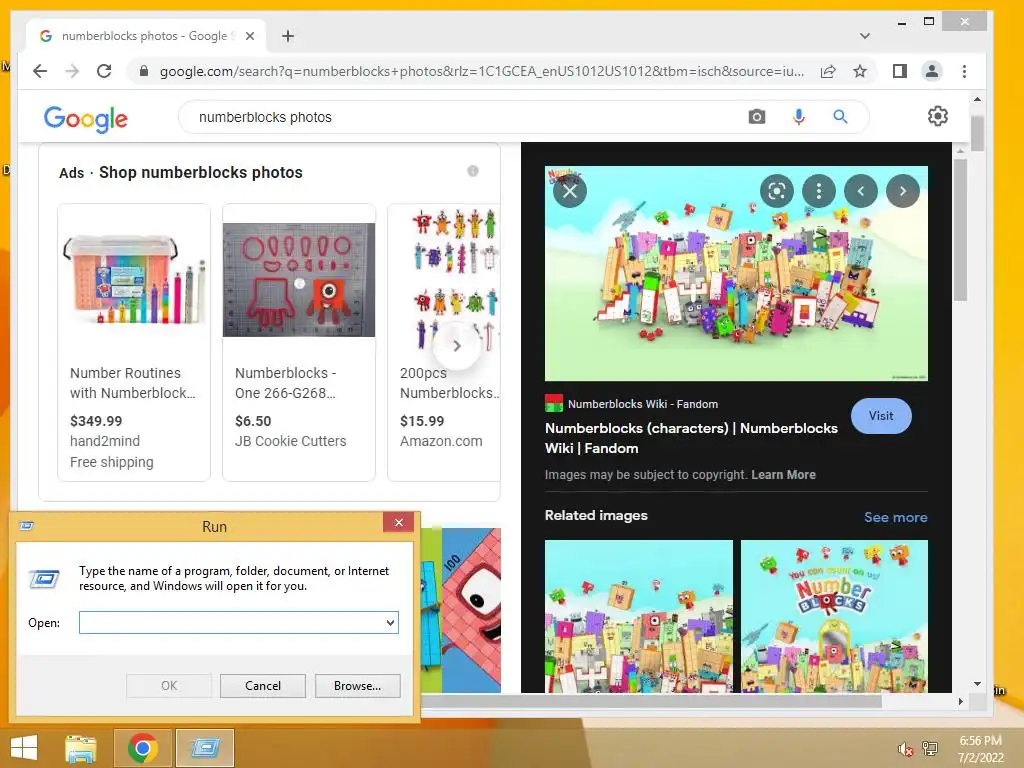Open Google quick settings gear

pos(938,116)
